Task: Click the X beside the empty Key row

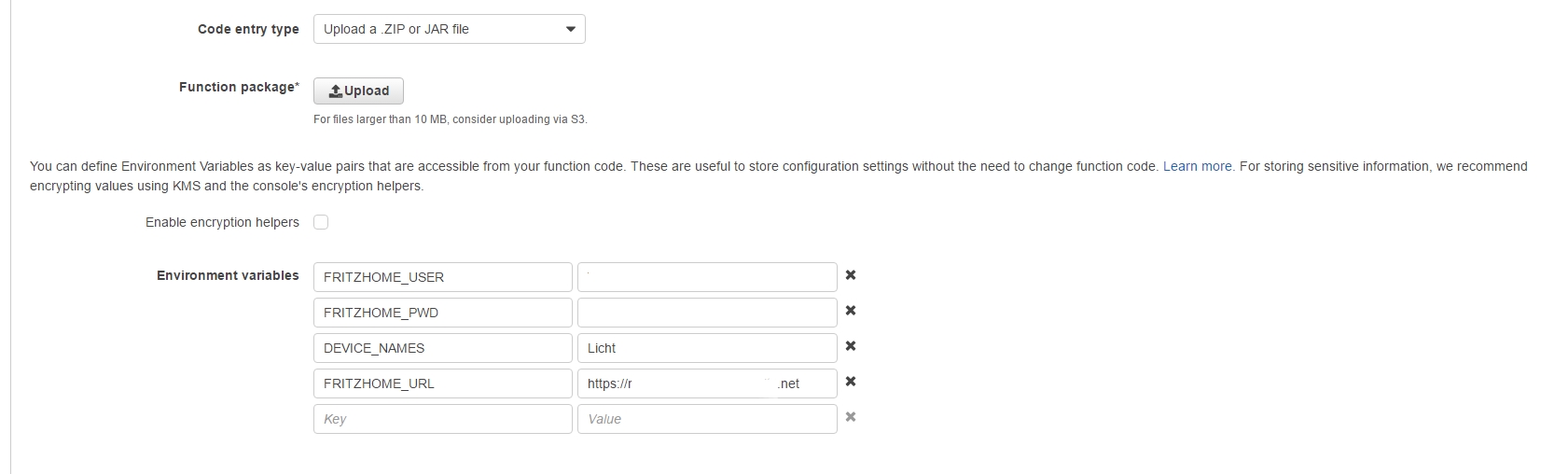Action: coord(850,417)
